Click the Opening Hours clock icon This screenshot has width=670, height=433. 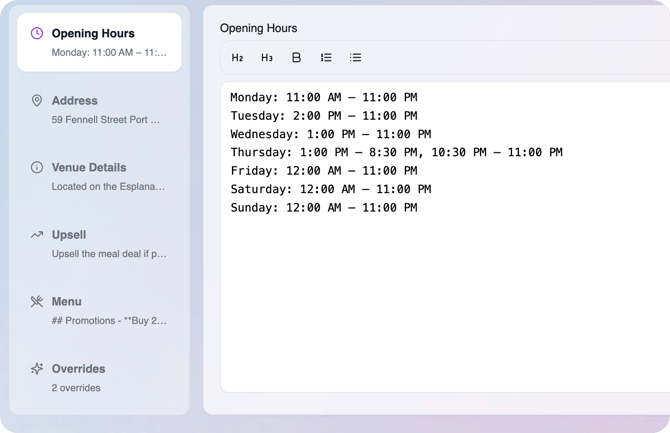click(x=37, y=33)
